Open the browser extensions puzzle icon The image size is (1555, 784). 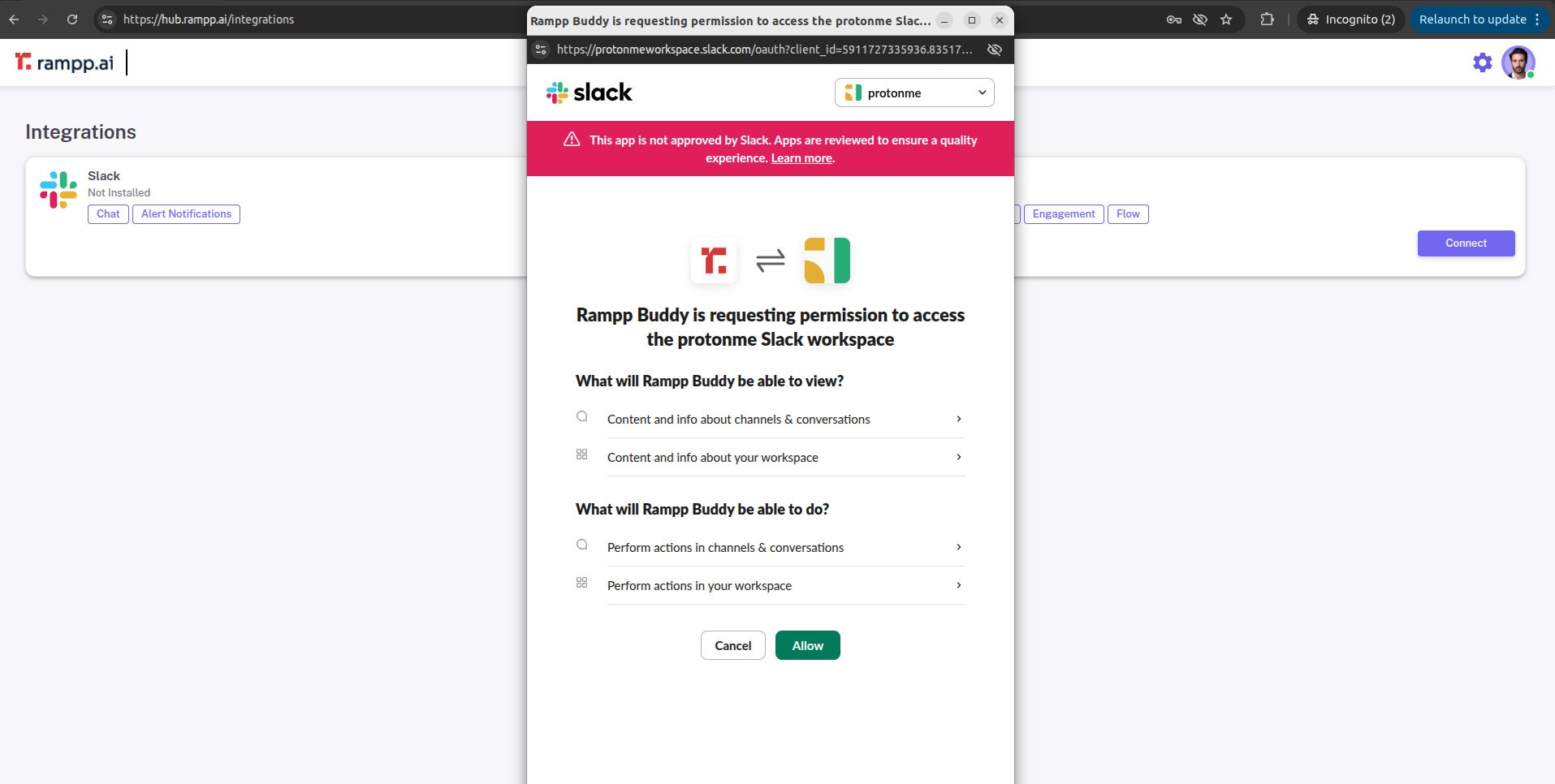tap(1267, 19)
